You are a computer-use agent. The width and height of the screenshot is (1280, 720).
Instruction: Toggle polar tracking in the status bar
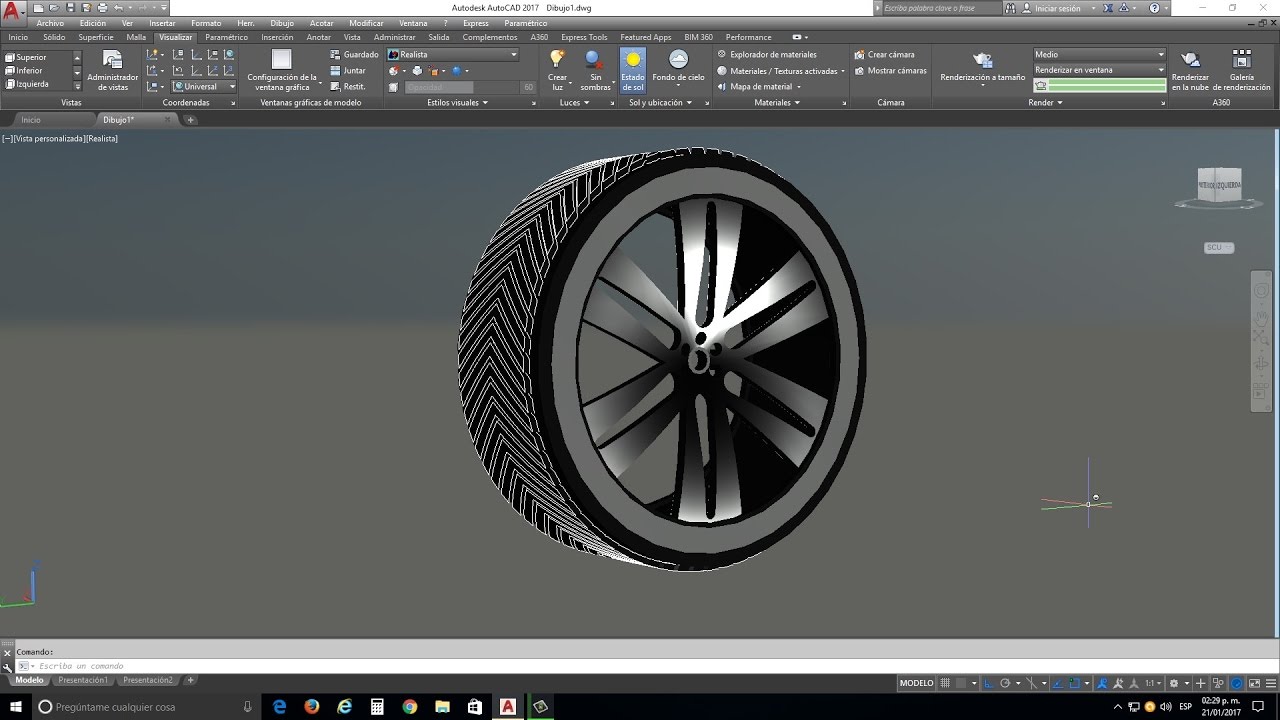[x=1005, y=683]
